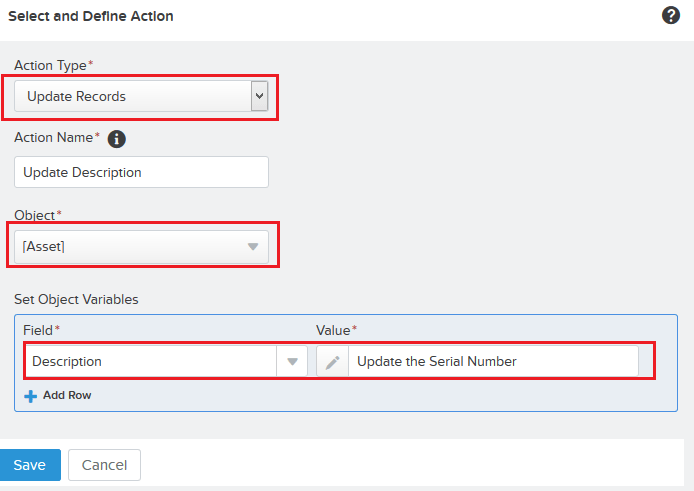Click the Action Name info icon

click(116, 139)
